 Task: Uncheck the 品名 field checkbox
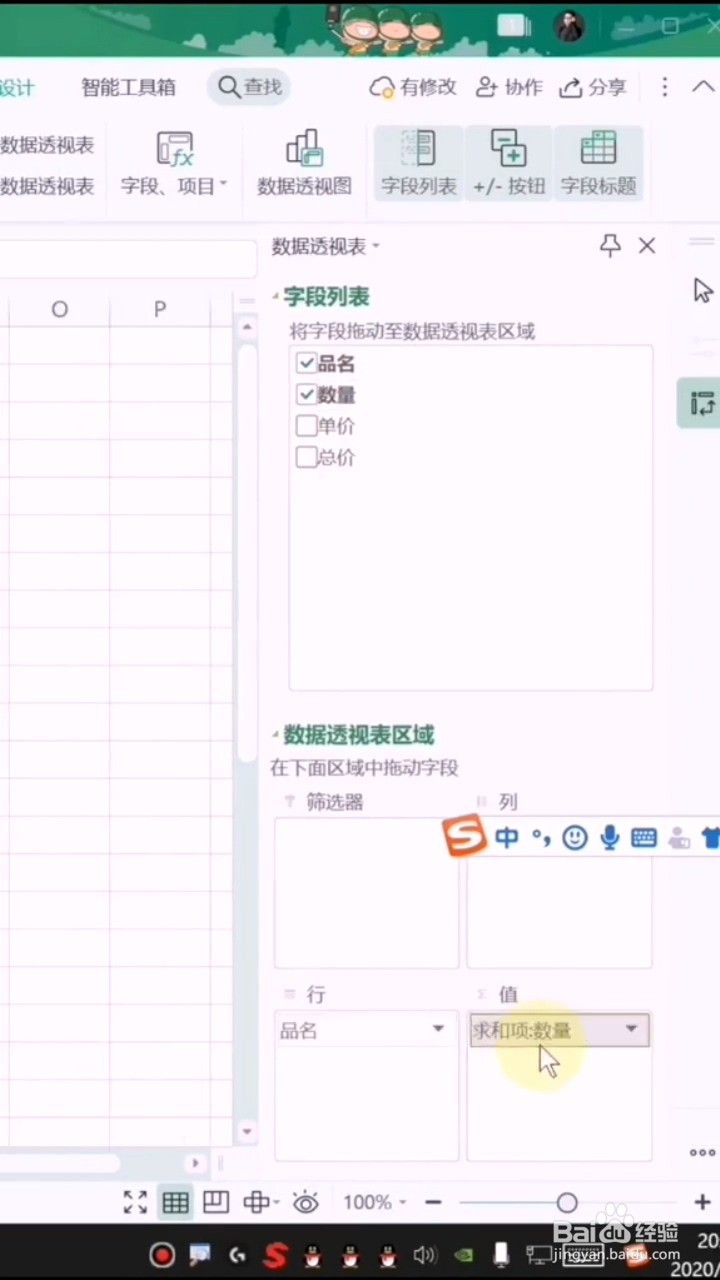[x=306, y=364]
